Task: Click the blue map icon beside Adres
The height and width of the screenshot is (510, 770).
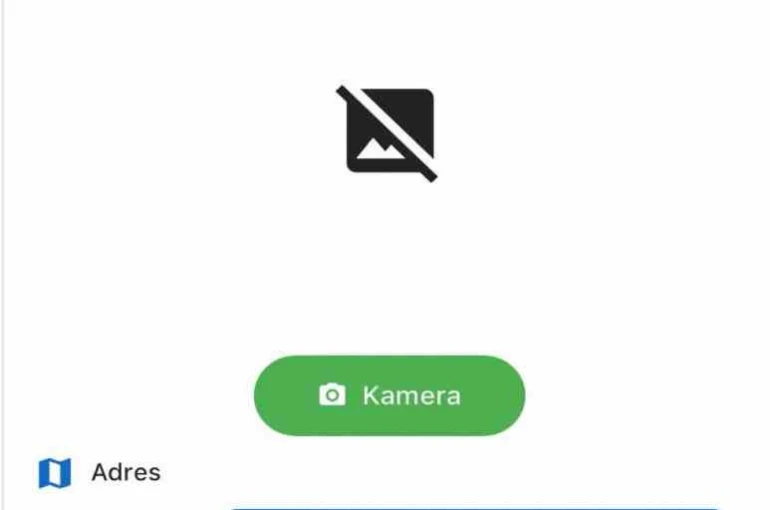Action: click(55, 473)
